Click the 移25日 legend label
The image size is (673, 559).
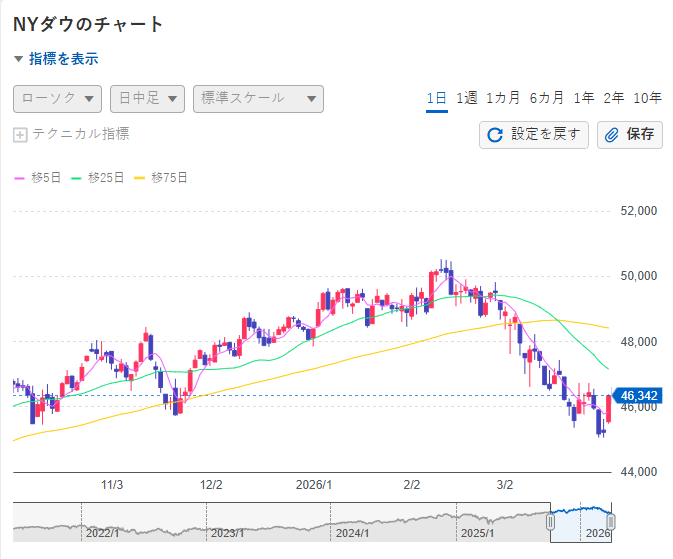[106, 178]
